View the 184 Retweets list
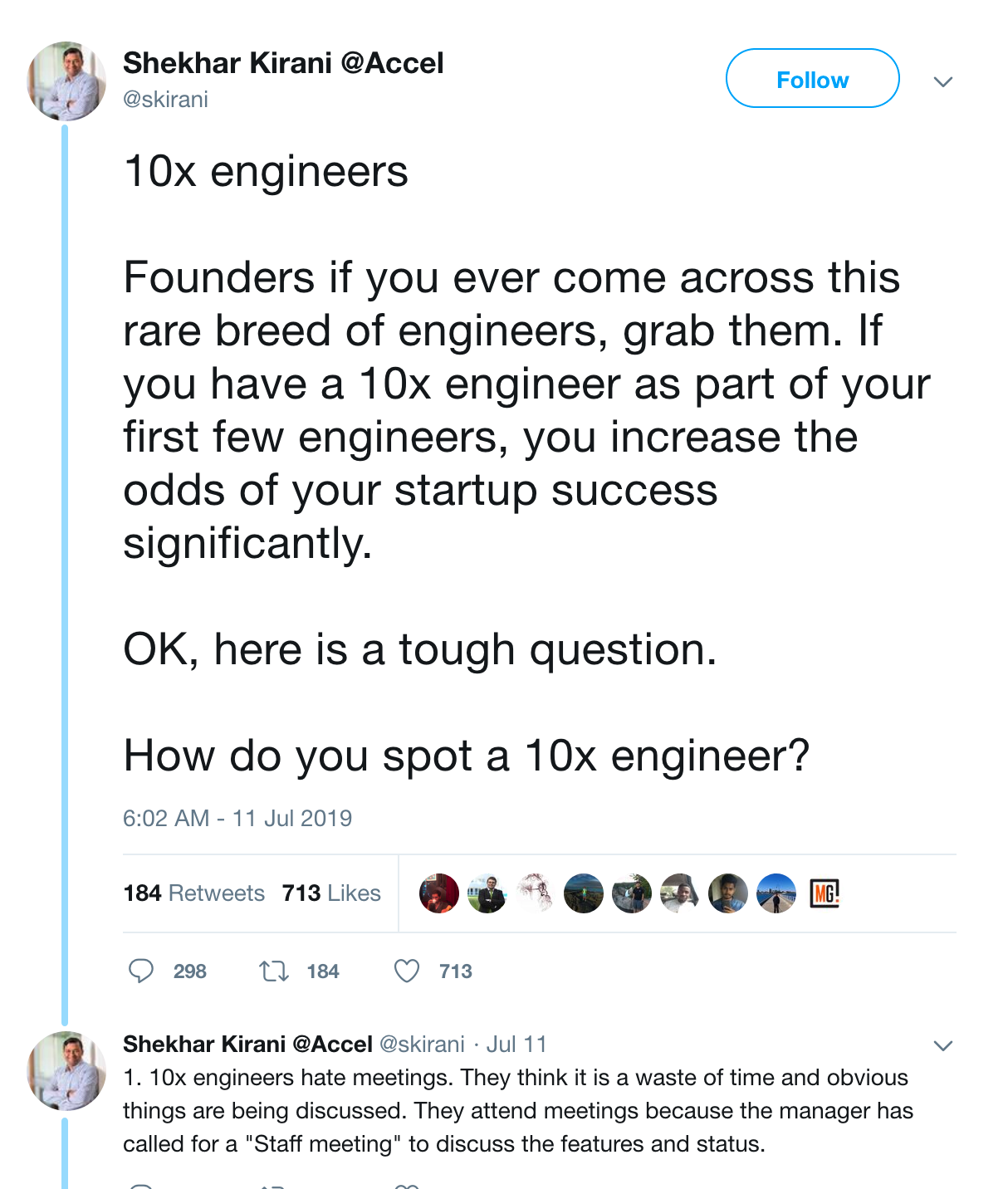The width and height of the screenshot is (1008, 1189). pos(194,893)
